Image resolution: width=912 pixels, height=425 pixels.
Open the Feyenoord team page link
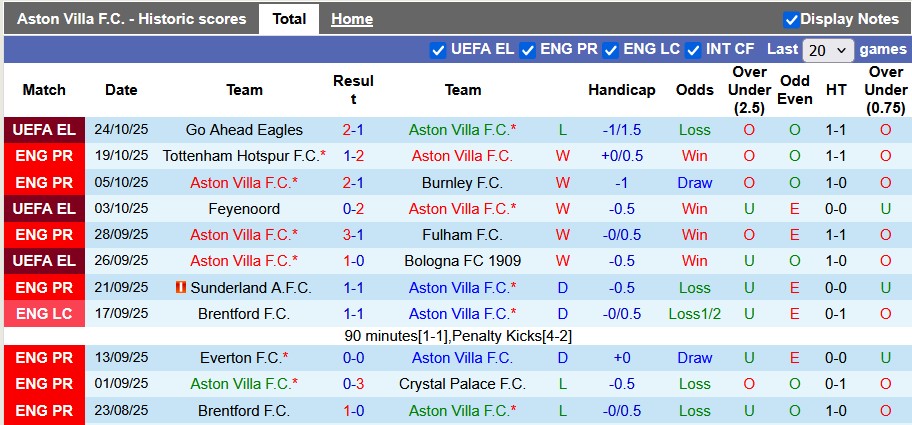[x=244, y=209]
